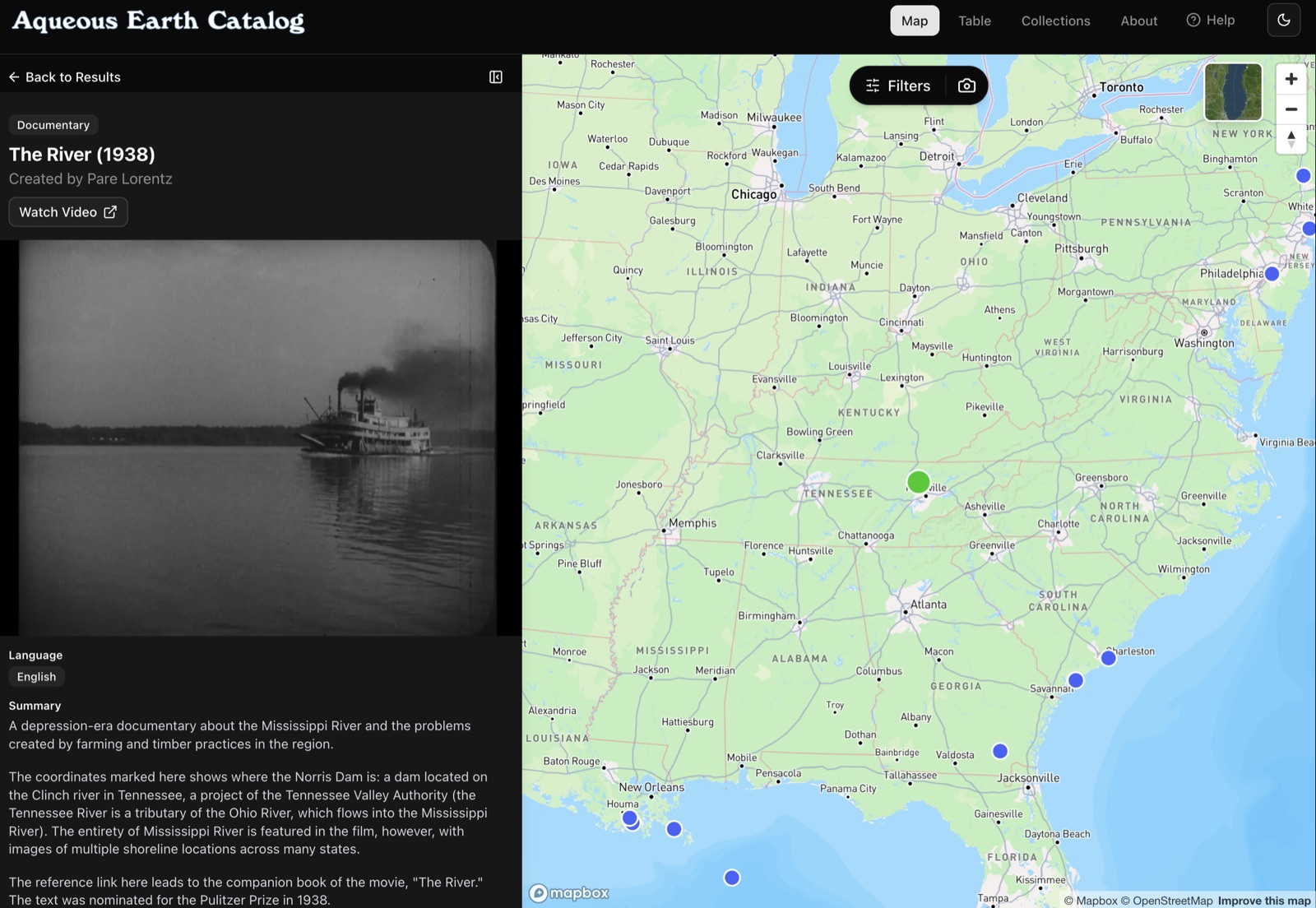Select the blue marker north of Jacksonville
The height and width of the screenshot is (908, 1316).
[999, 751]
